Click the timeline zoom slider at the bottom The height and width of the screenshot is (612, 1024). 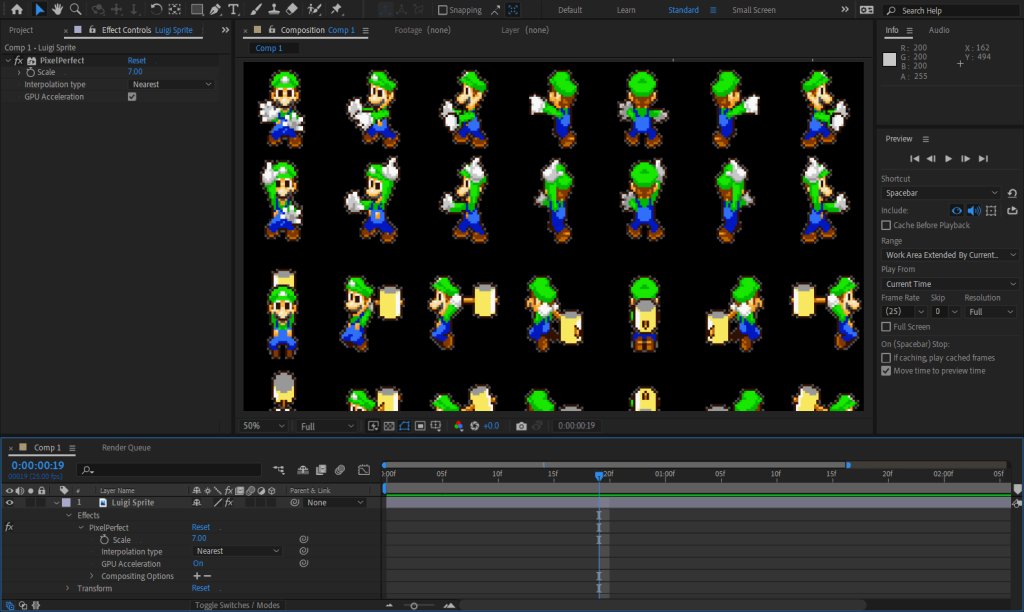[x=415, y=605]
